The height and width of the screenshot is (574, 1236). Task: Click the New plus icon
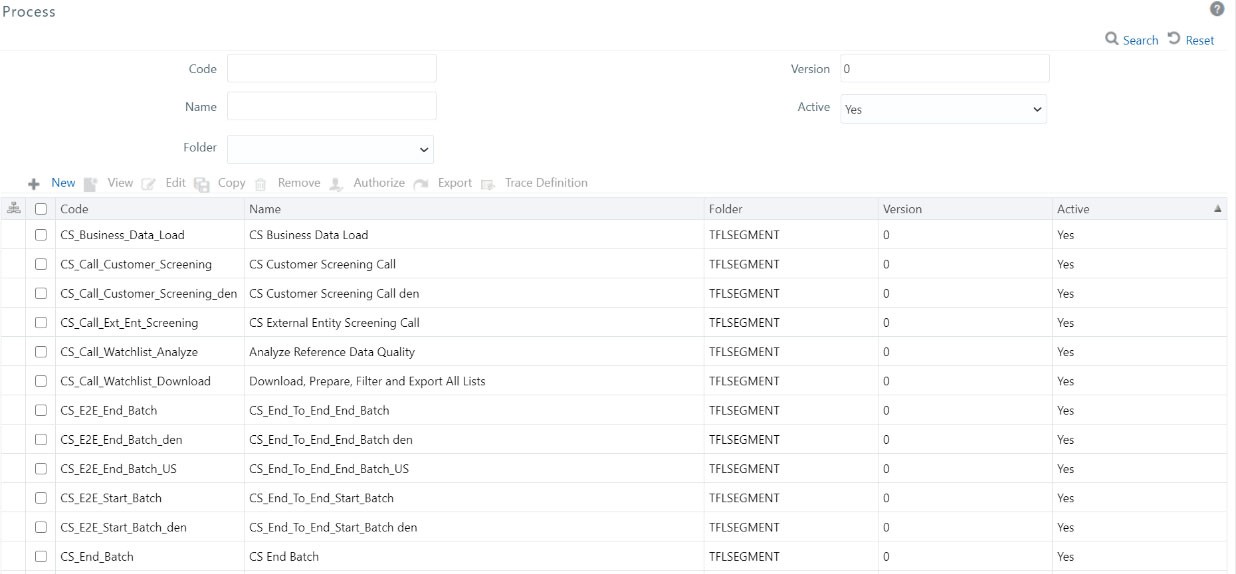click(34, 184)
